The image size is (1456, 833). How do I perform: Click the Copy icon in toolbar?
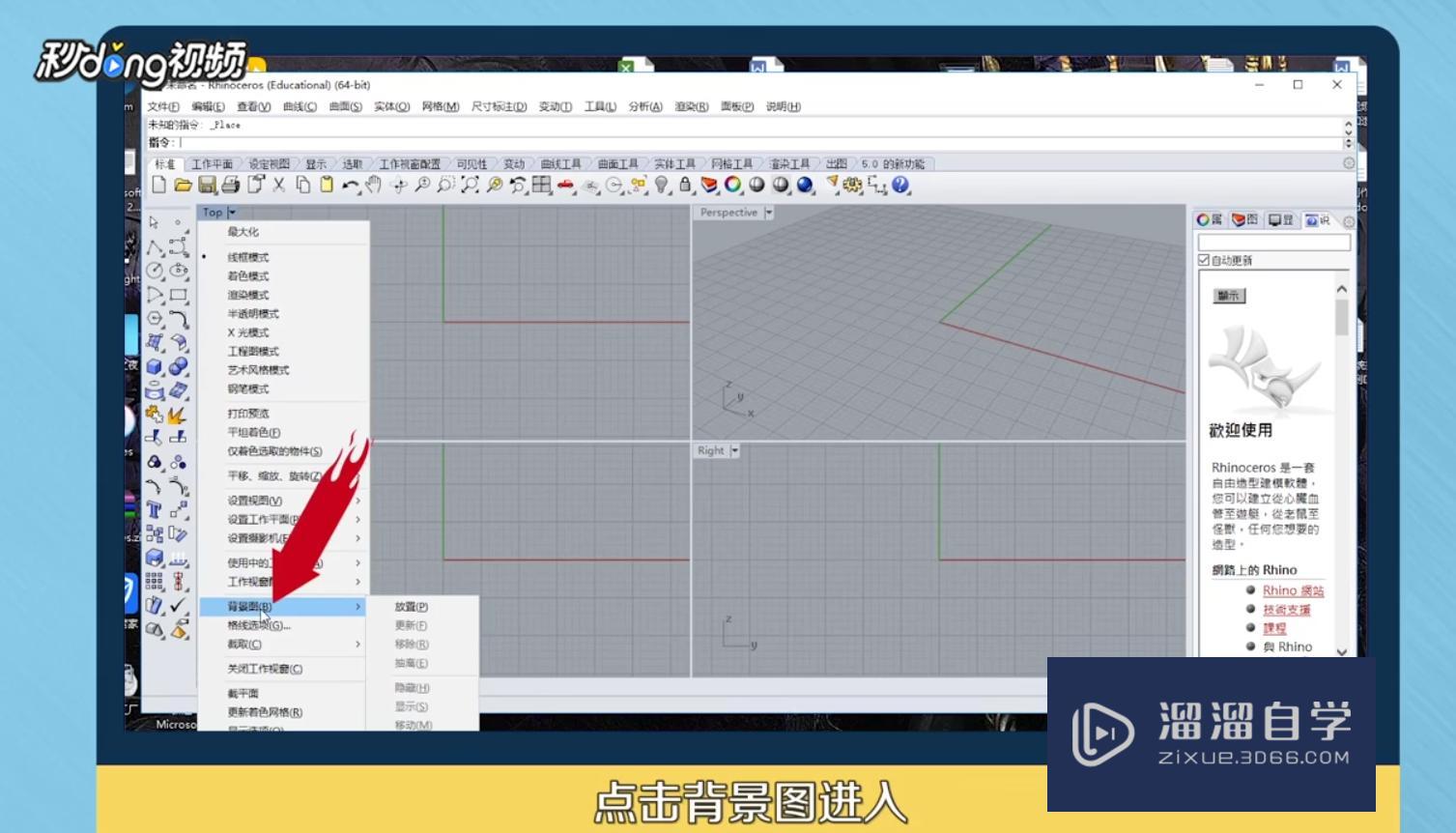pyautogui.click(x=302, y=185)
